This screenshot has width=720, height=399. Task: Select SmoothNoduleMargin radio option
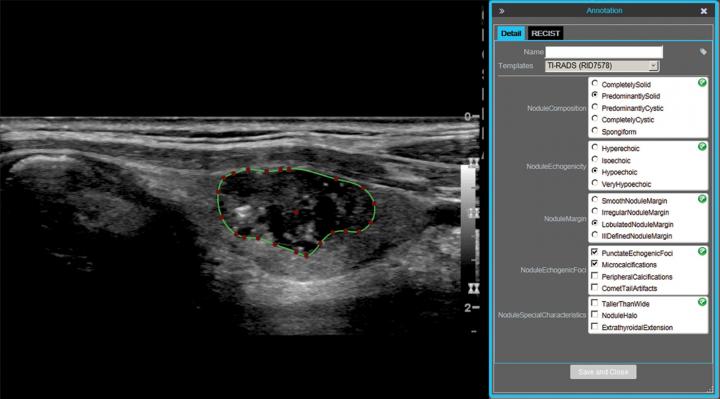595,200
